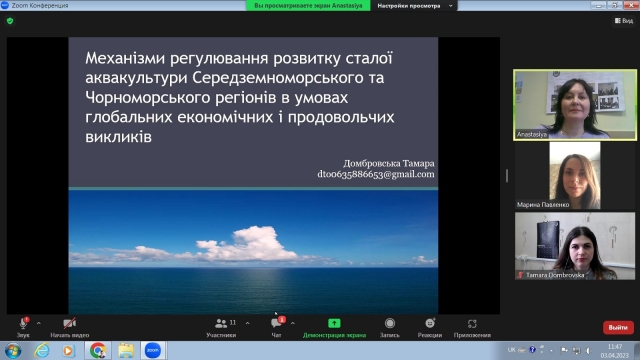Open Реакции reactions menu

coord(430,328)
